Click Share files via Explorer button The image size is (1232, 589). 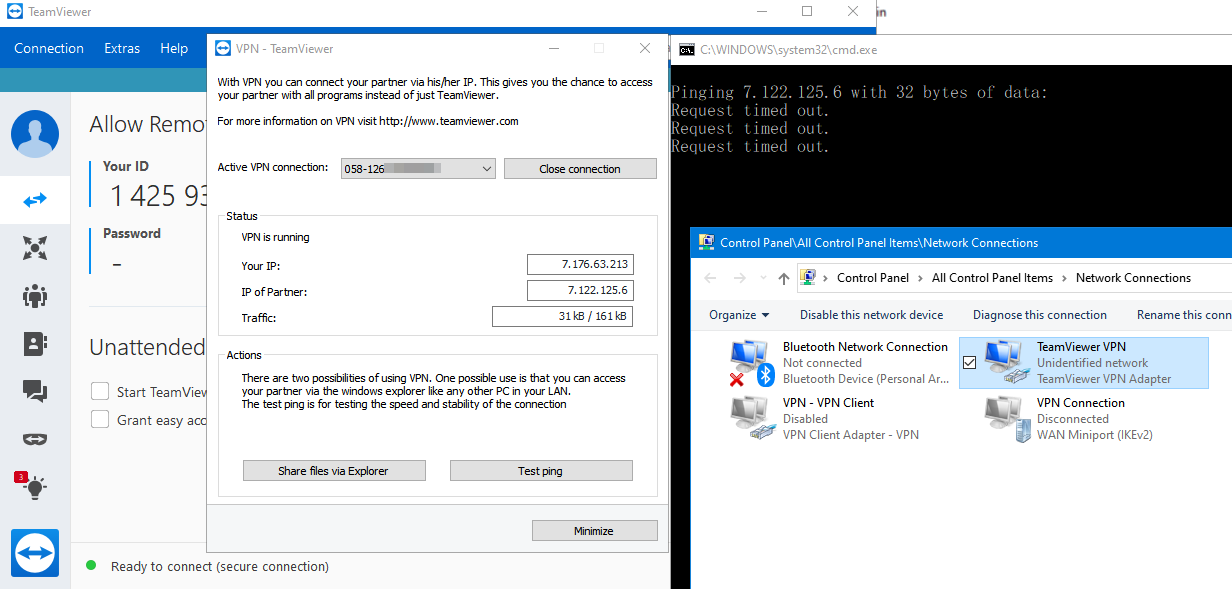[x=334, y=471]
